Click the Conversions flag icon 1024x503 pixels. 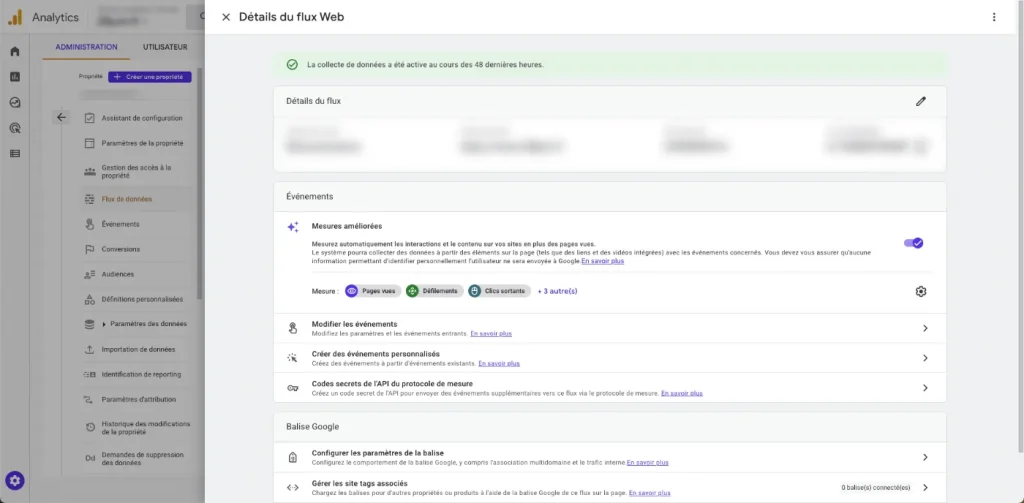point(90,249)
